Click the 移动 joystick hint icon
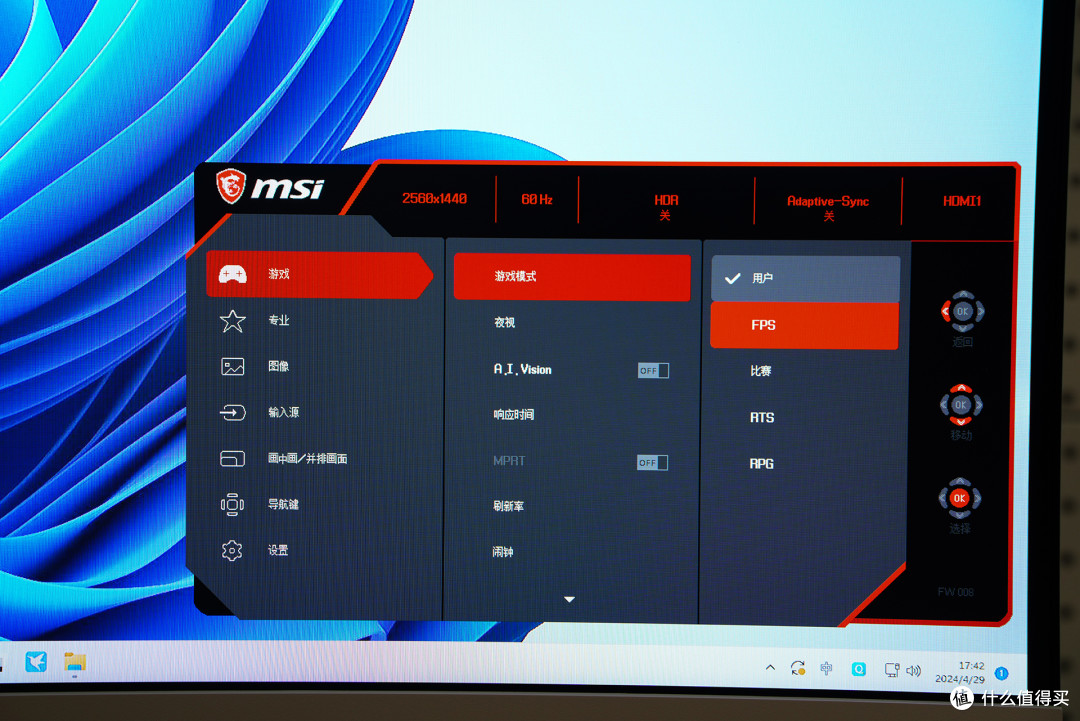The image size is (1080, 721). [x=961, y=405]
